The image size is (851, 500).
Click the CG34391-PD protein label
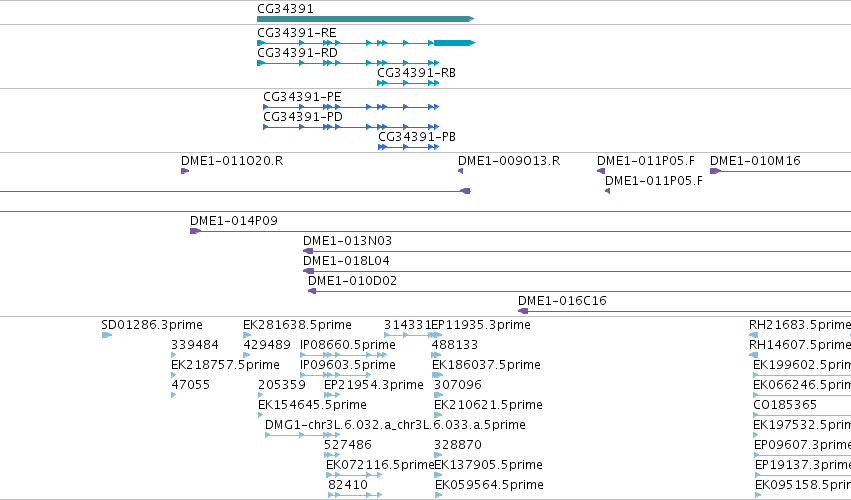(303, 117)
